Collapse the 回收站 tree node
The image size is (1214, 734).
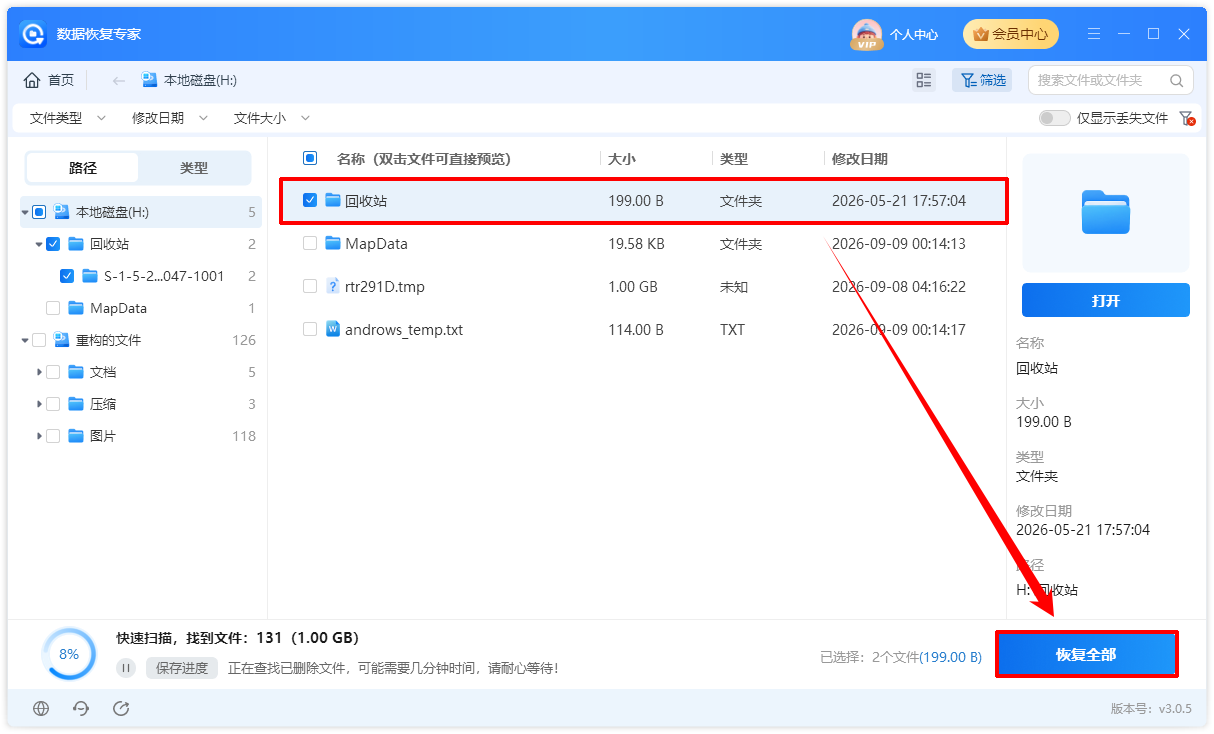(x=39, y=244)
